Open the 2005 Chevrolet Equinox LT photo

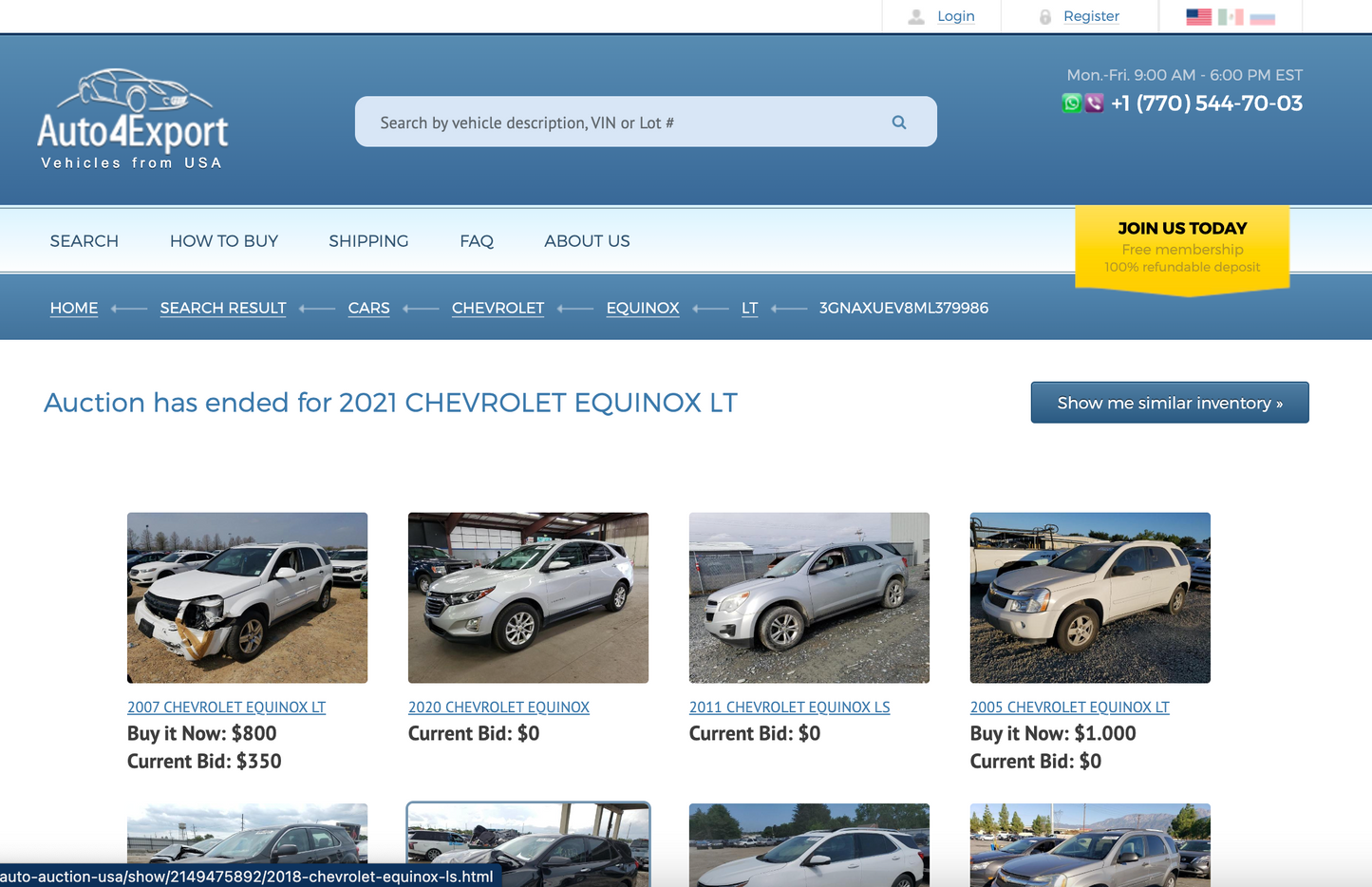1090,597
